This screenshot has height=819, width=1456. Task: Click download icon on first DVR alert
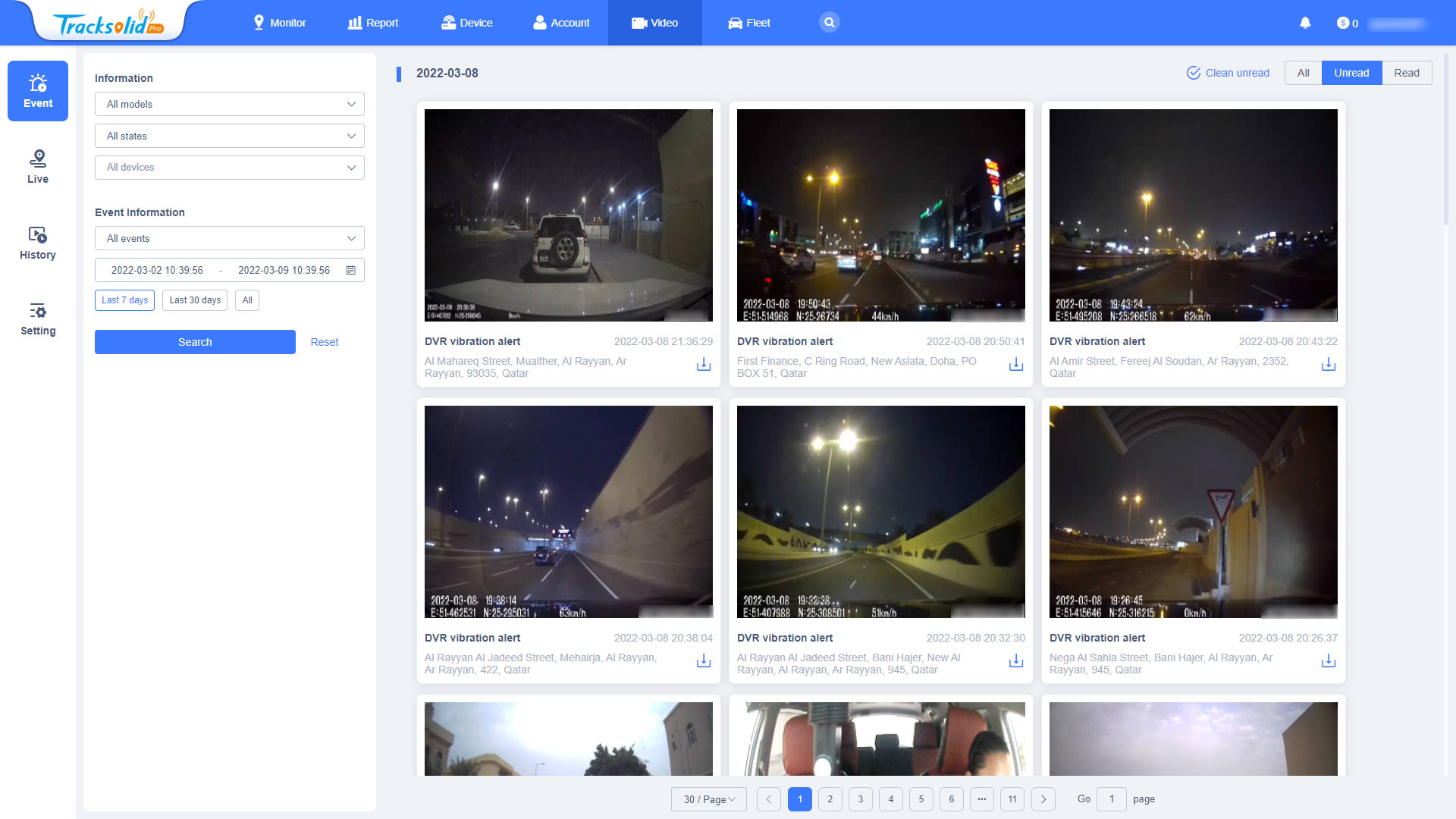pyautogui.click(x=704, y=364)
